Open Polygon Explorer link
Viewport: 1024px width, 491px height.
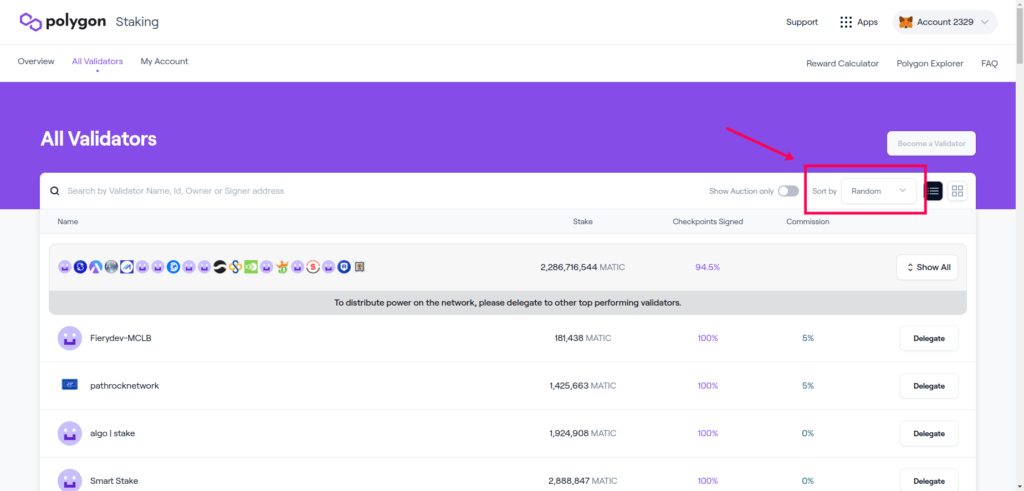pos(930,63)
